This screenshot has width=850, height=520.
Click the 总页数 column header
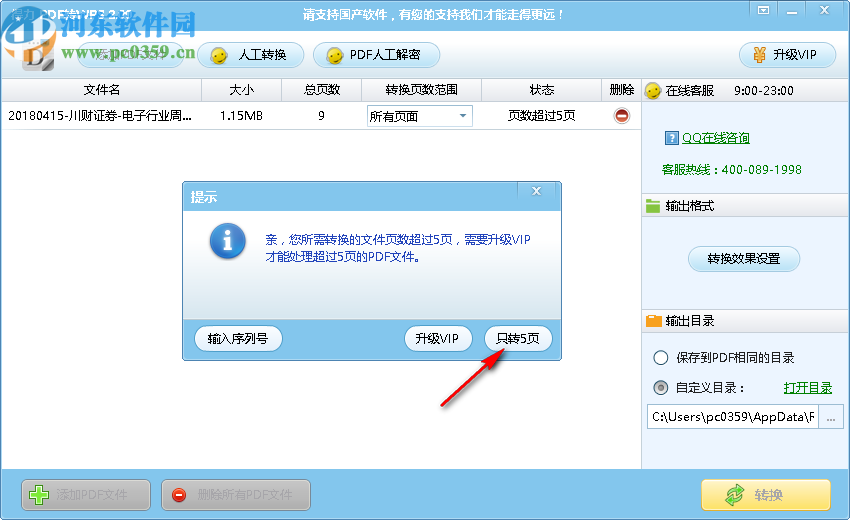[x=321, y=90]
